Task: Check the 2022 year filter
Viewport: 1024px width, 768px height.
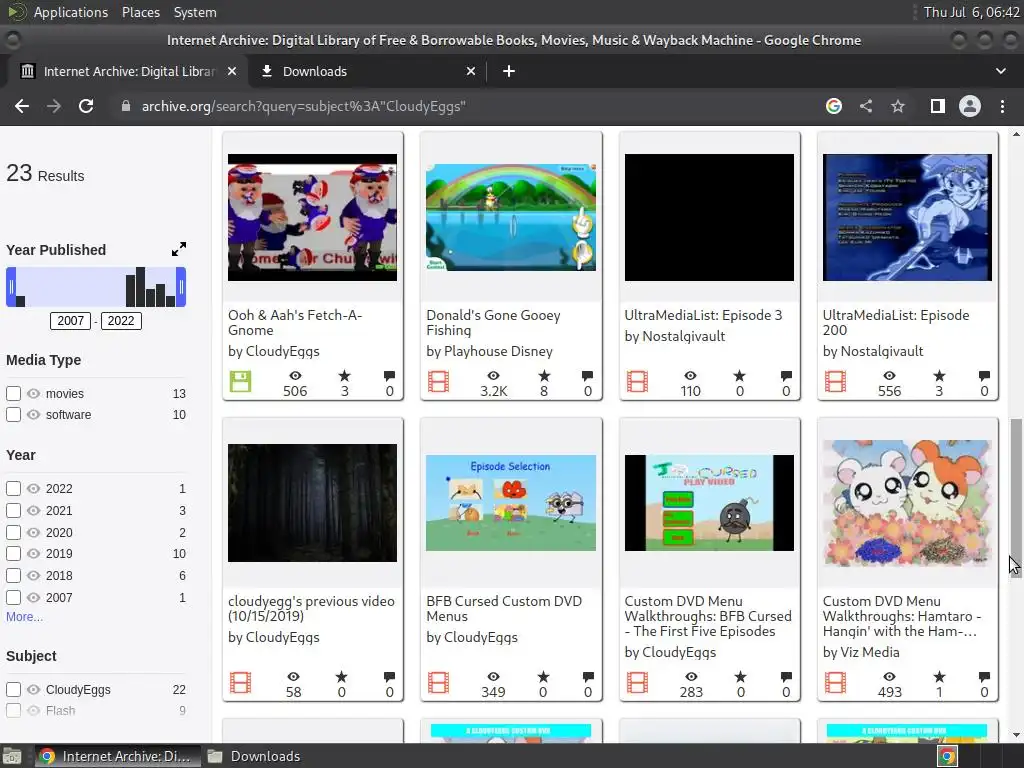Action: (13, 488)
